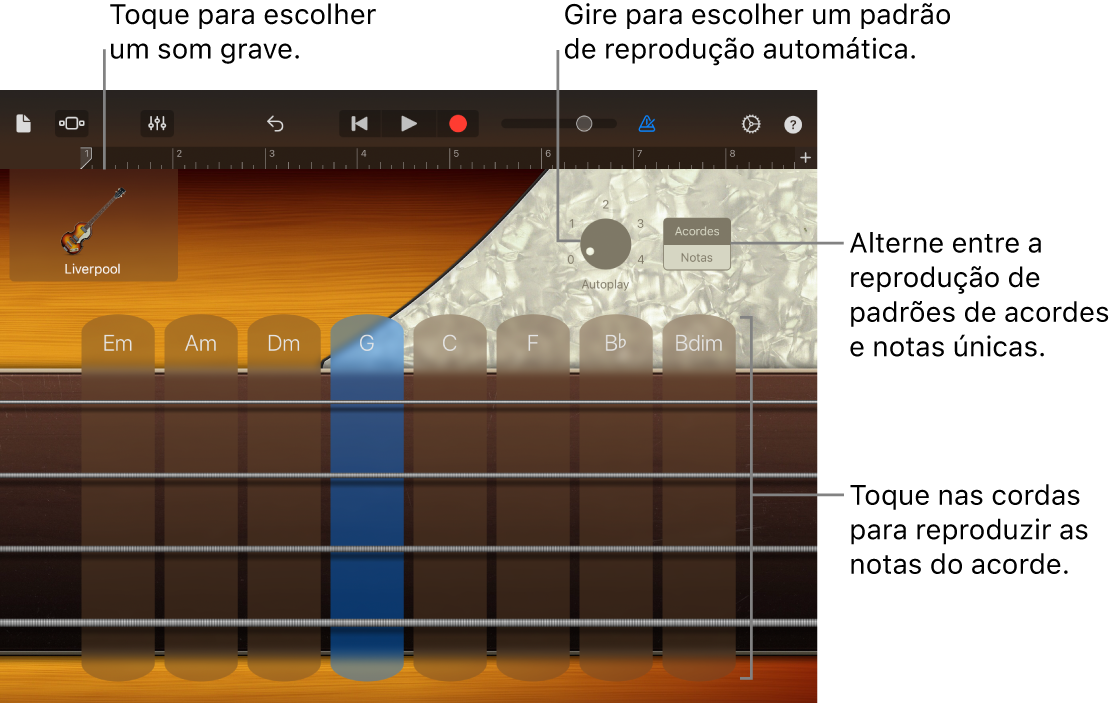Screen dimensions: 1117x705
Task: Add a song section with the plus button
Action: click(x=807, y=157)
